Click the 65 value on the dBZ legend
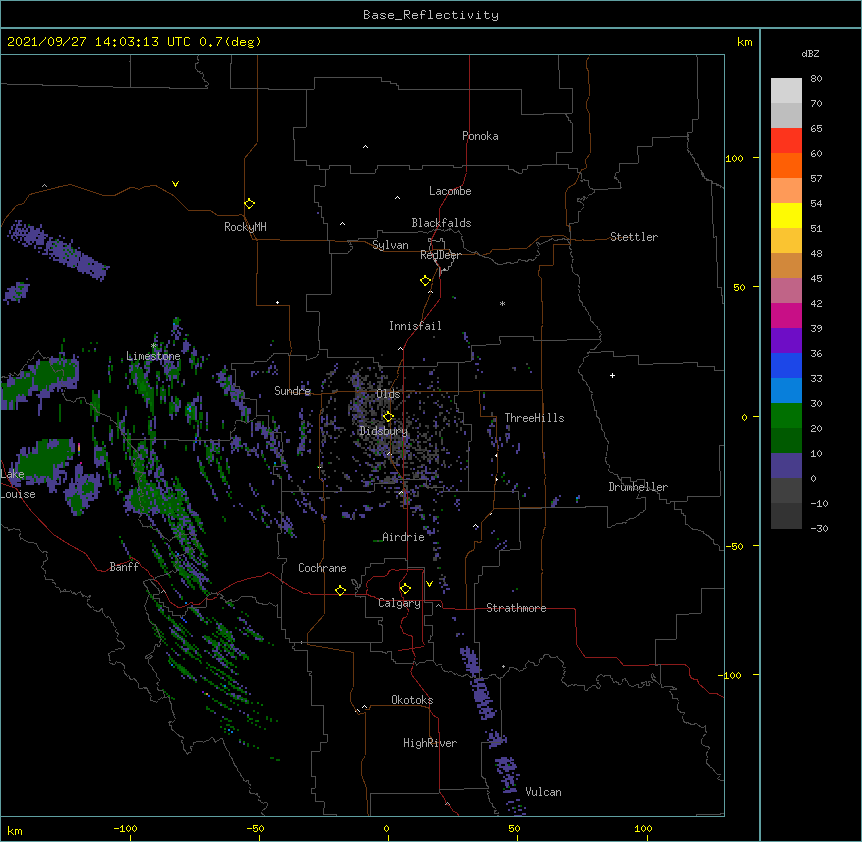This screenshot has width=862, height=842. (816, 128)
